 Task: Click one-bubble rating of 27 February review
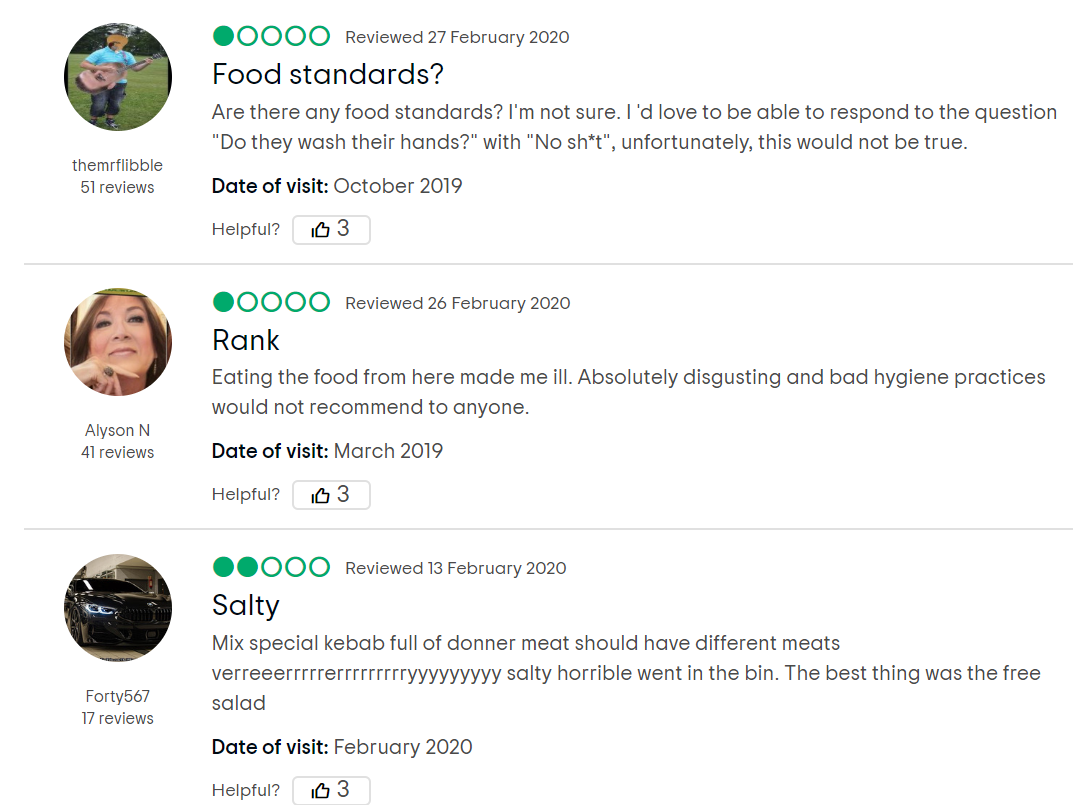point(272,36)
